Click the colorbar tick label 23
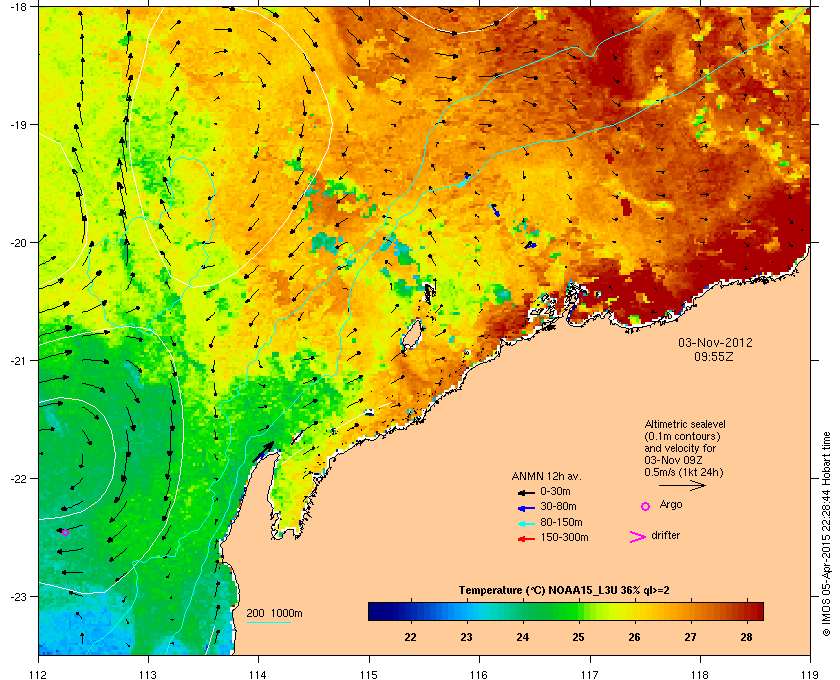840x680 pixels. coord(467,637)
